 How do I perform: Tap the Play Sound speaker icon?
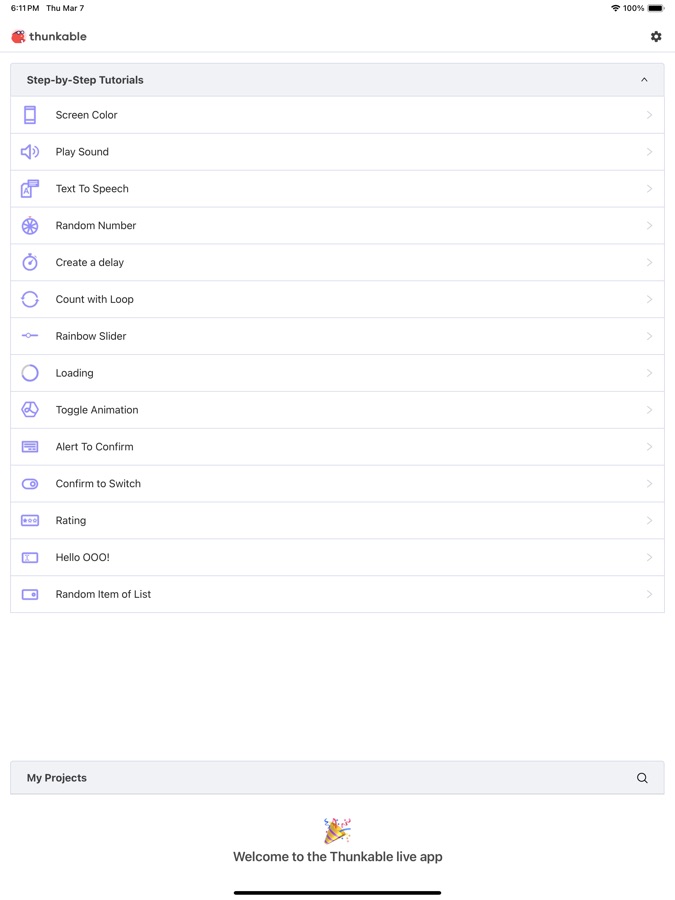pyautogui.click(x=30, y=152)
